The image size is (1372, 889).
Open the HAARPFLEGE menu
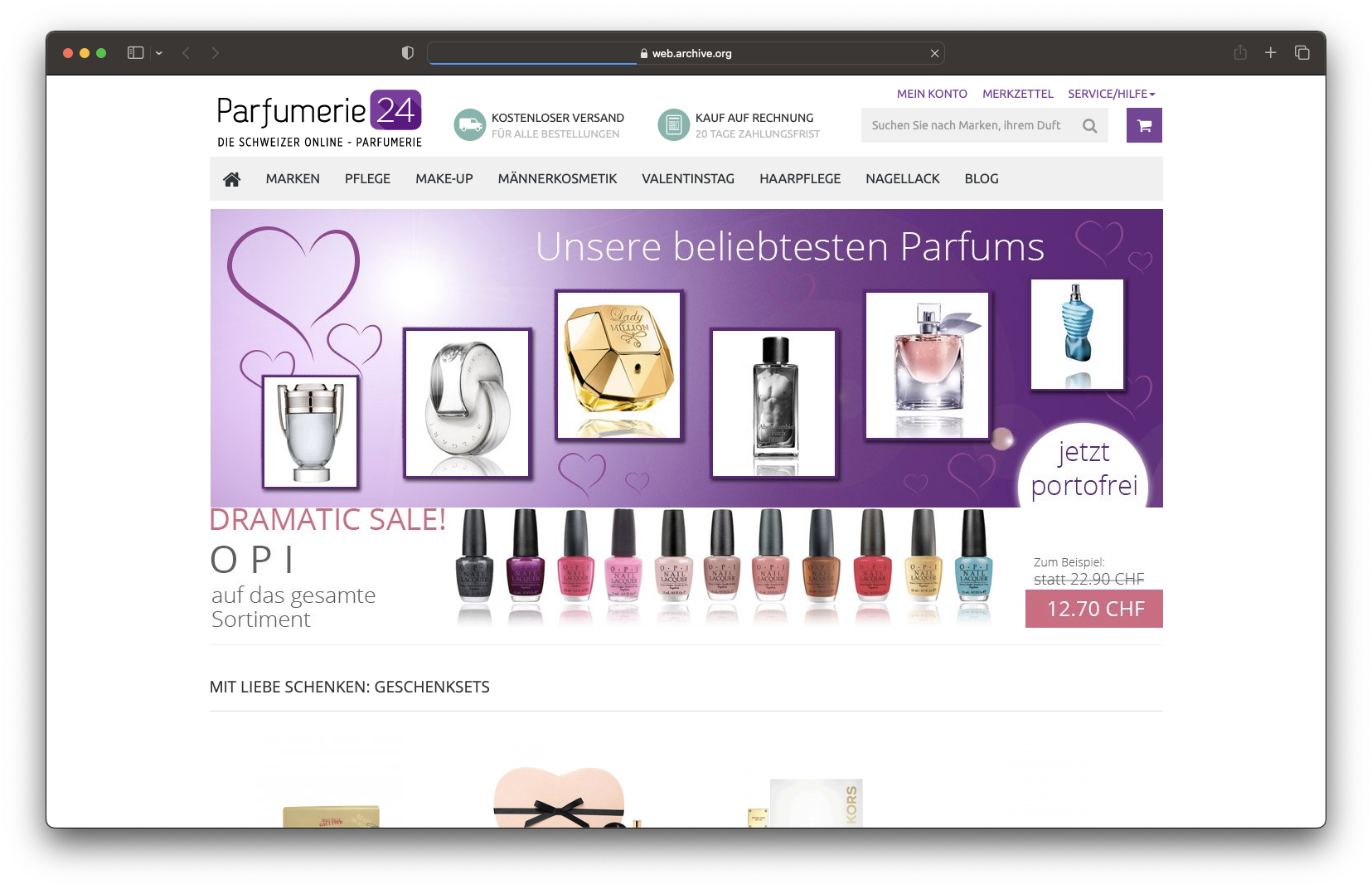pyautogui.click(x=800, y=179)
